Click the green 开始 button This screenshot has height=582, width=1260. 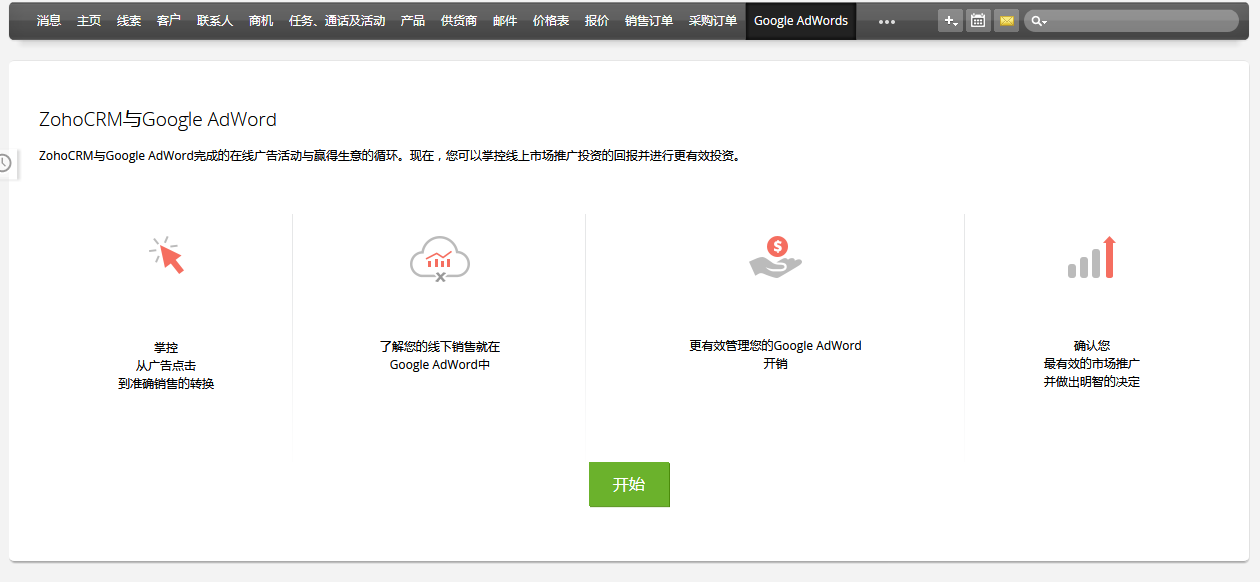[629, 484]
